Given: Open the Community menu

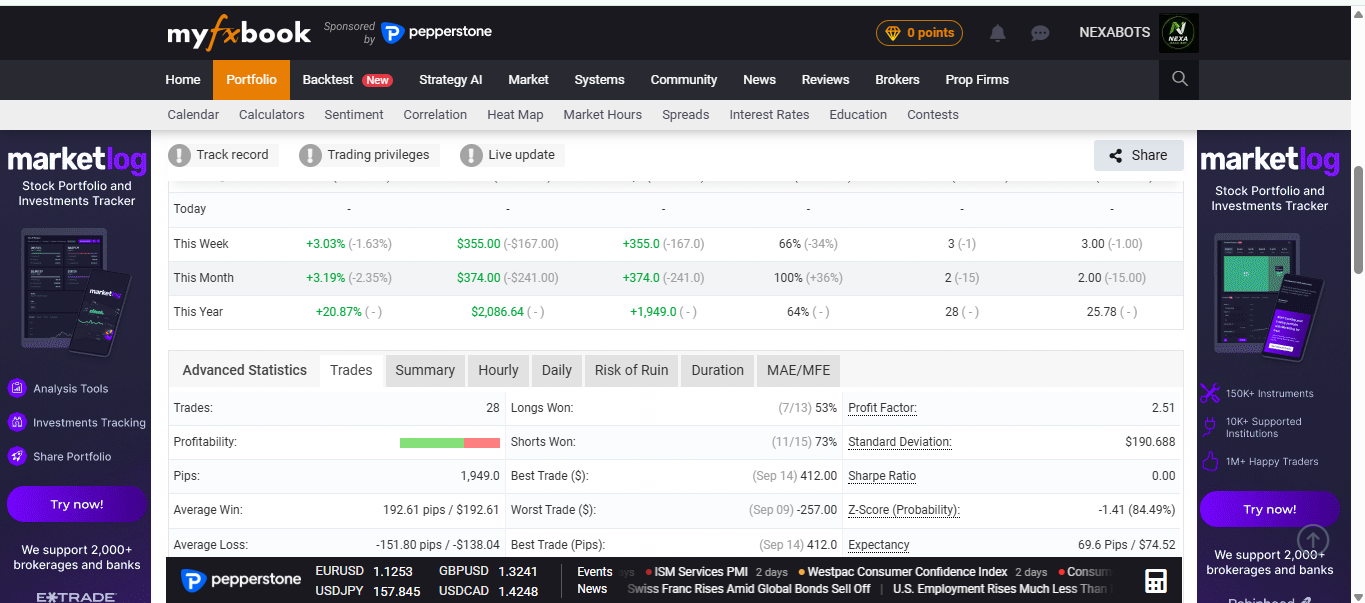Looking at the screenshot, I should (x=684, y=80).
